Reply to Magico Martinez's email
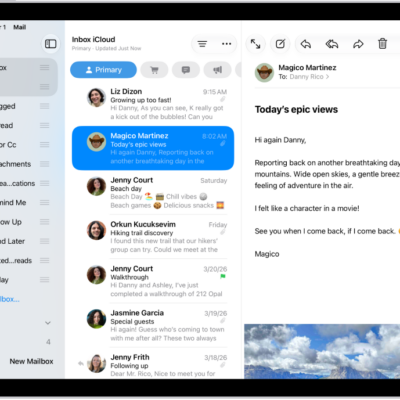This screenshot has width=400, height=400. point(306,44)
